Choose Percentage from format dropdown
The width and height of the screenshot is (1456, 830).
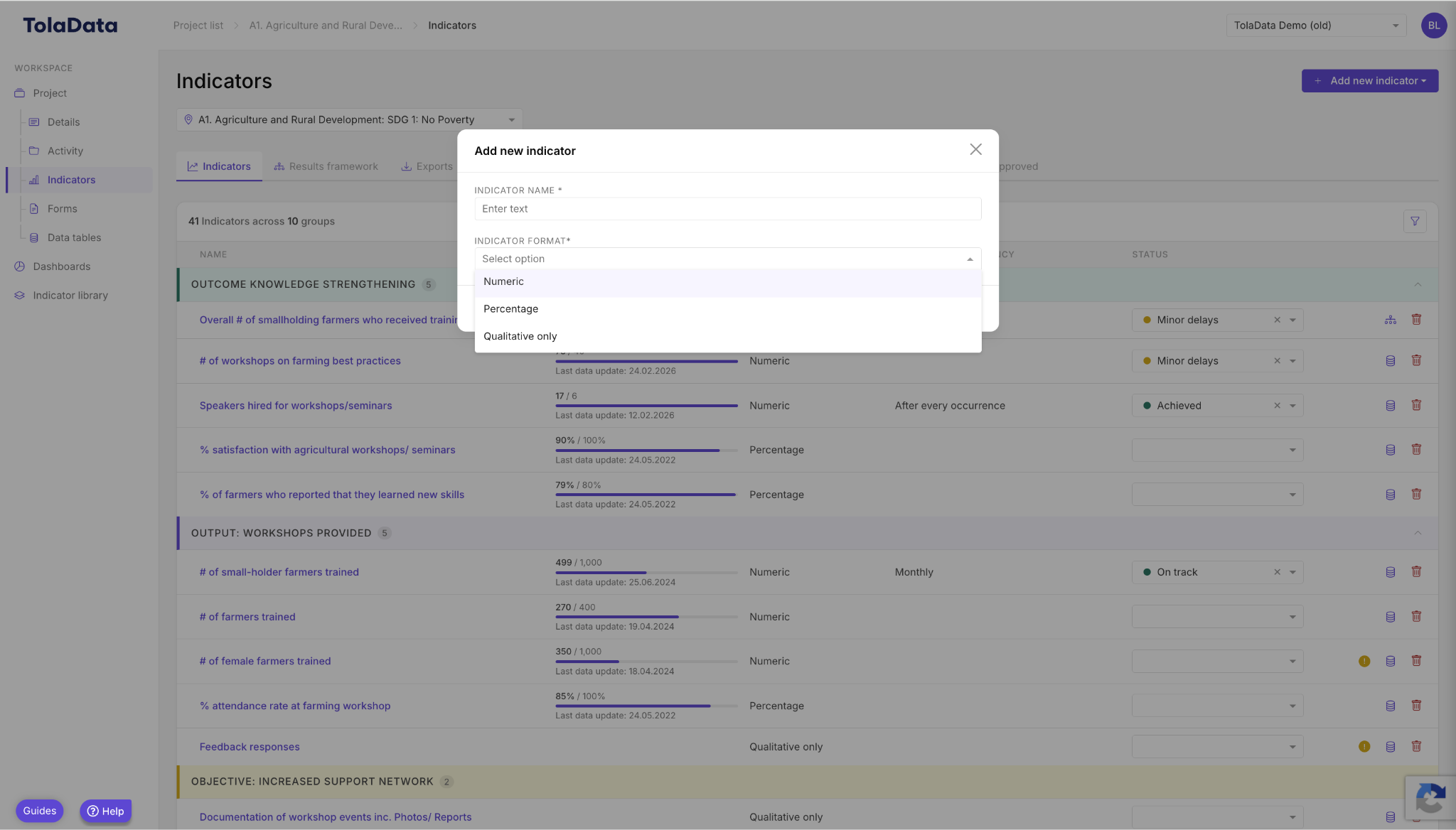728,309
